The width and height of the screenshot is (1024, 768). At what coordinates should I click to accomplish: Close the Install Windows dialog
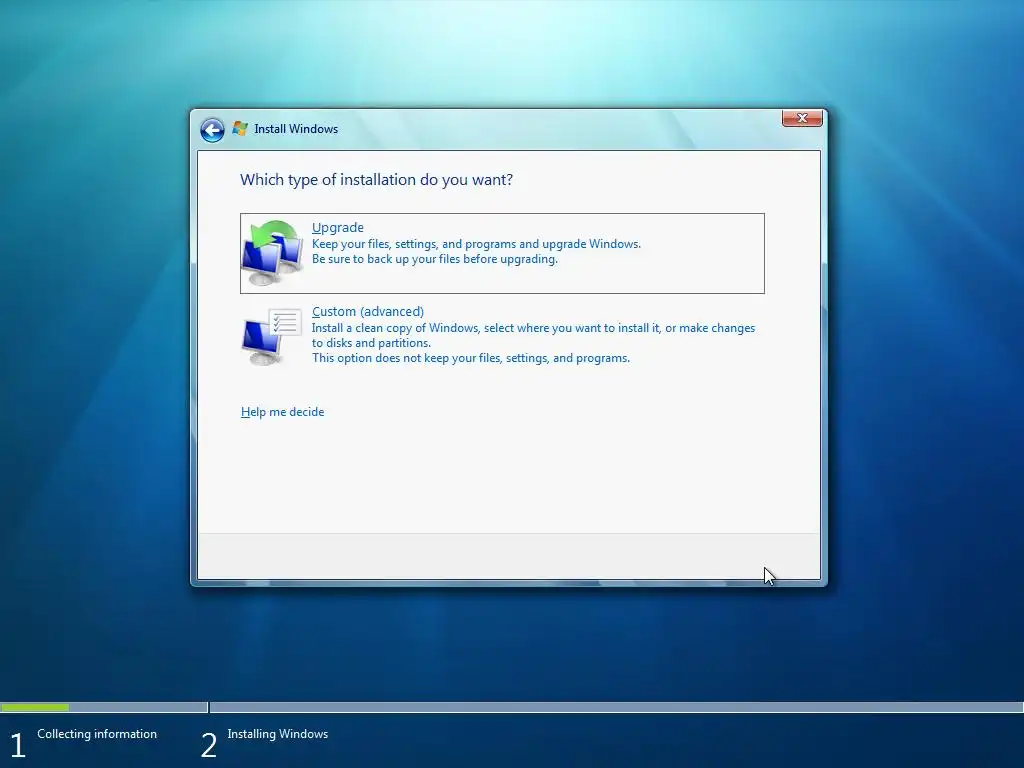(802, 118)
